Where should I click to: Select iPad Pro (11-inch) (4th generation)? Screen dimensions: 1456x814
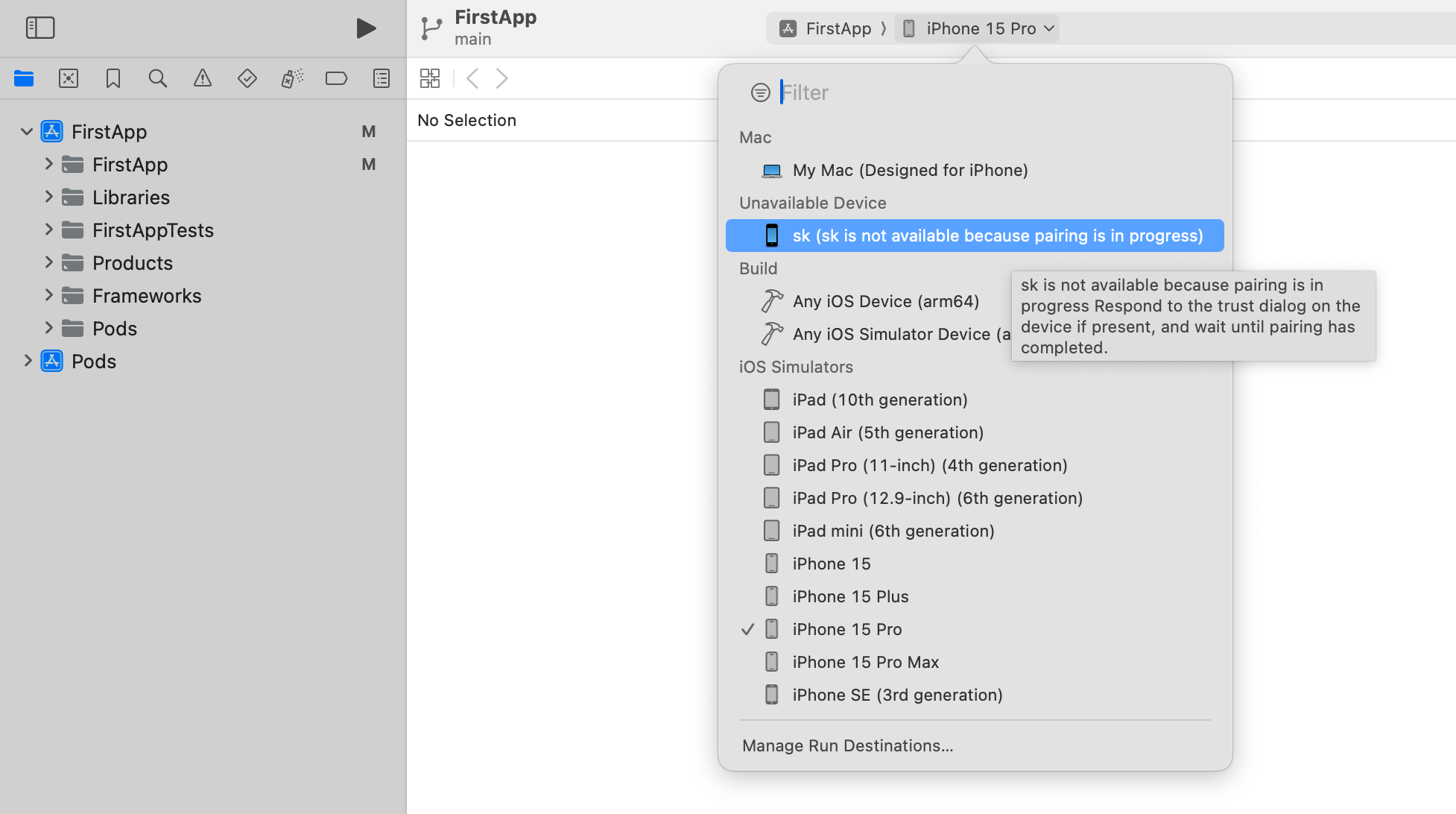(975, 465)
